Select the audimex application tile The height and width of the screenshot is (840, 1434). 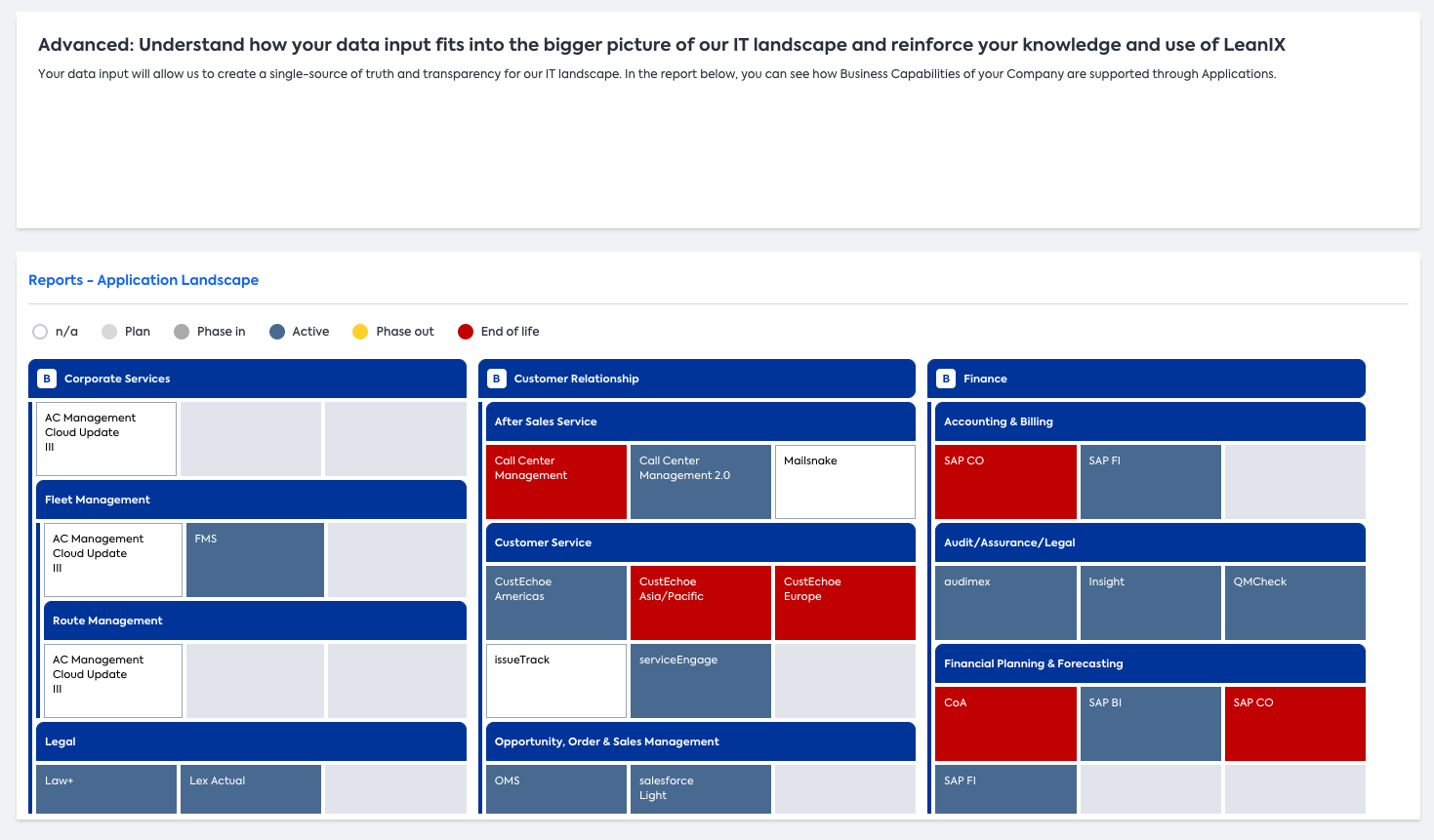(1005, 603)
